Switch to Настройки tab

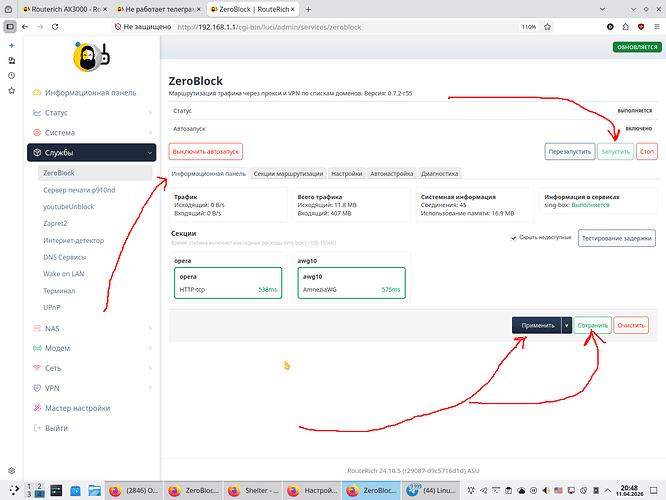tap(347, 173)
